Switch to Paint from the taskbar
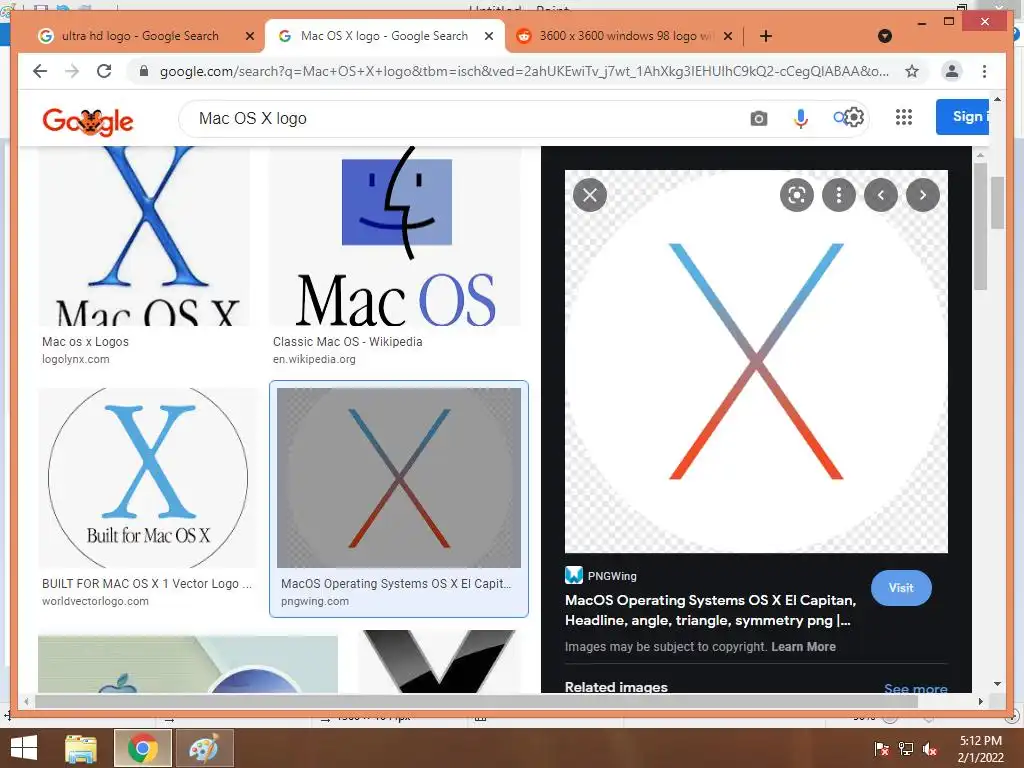 click(x=204, y=748)
